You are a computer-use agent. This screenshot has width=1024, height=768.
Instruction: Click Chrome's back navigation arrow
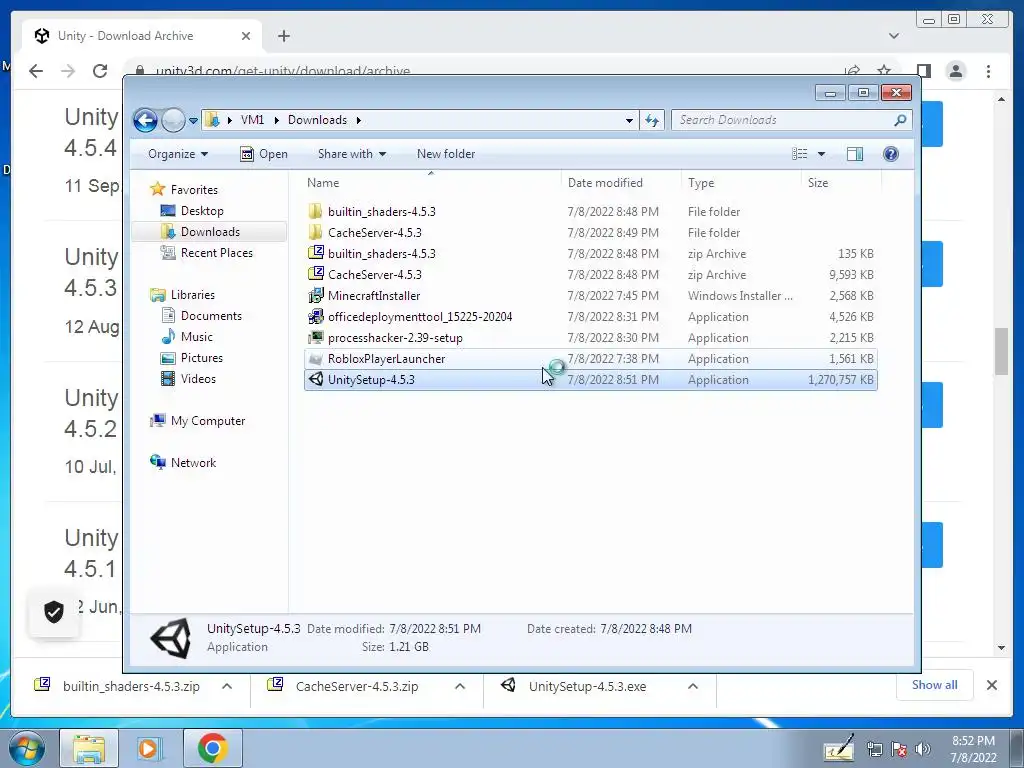pos(36,71)
